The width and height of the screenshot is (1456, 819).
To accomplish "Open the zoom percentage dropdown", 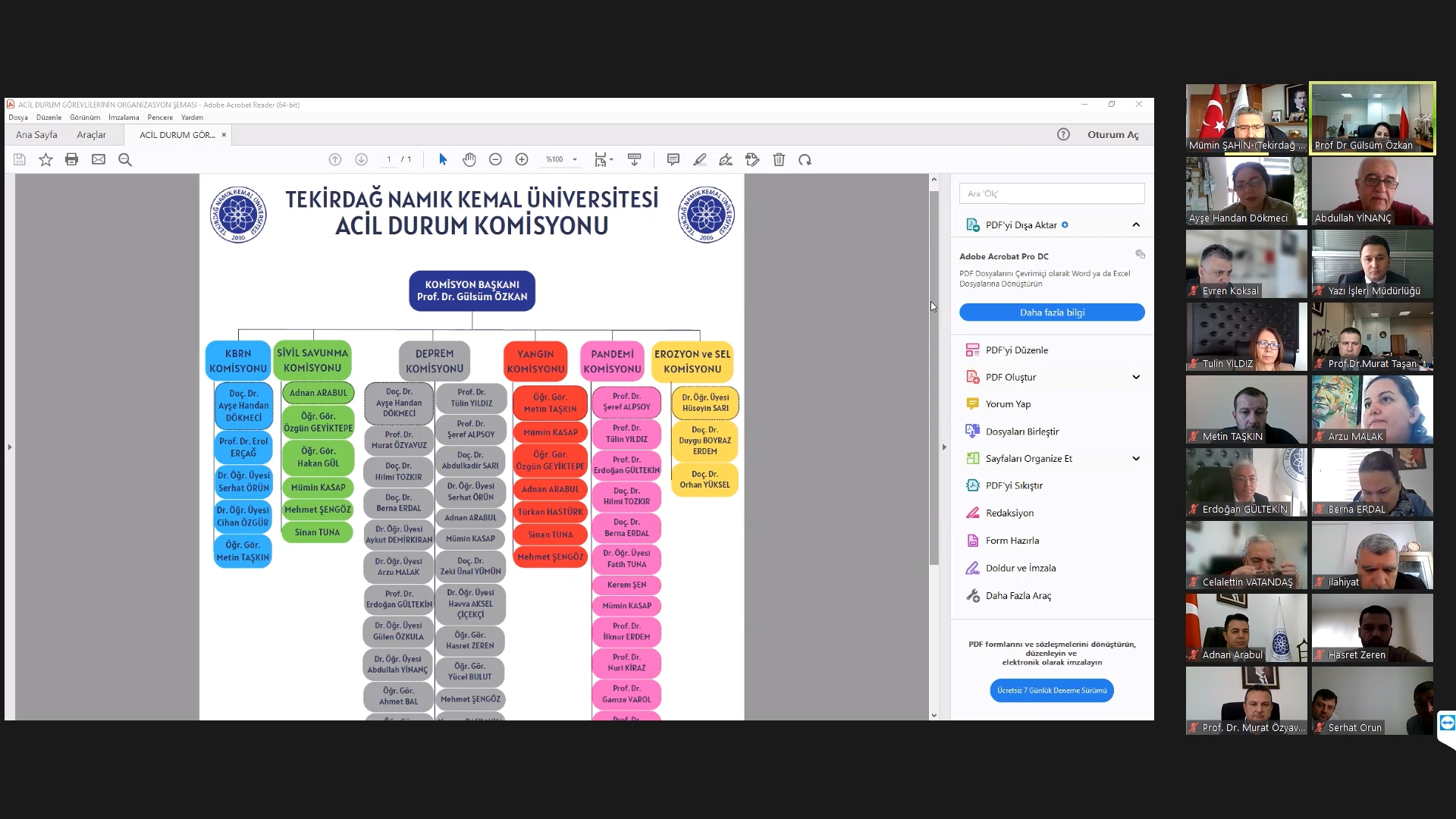I will click(575, 159).
